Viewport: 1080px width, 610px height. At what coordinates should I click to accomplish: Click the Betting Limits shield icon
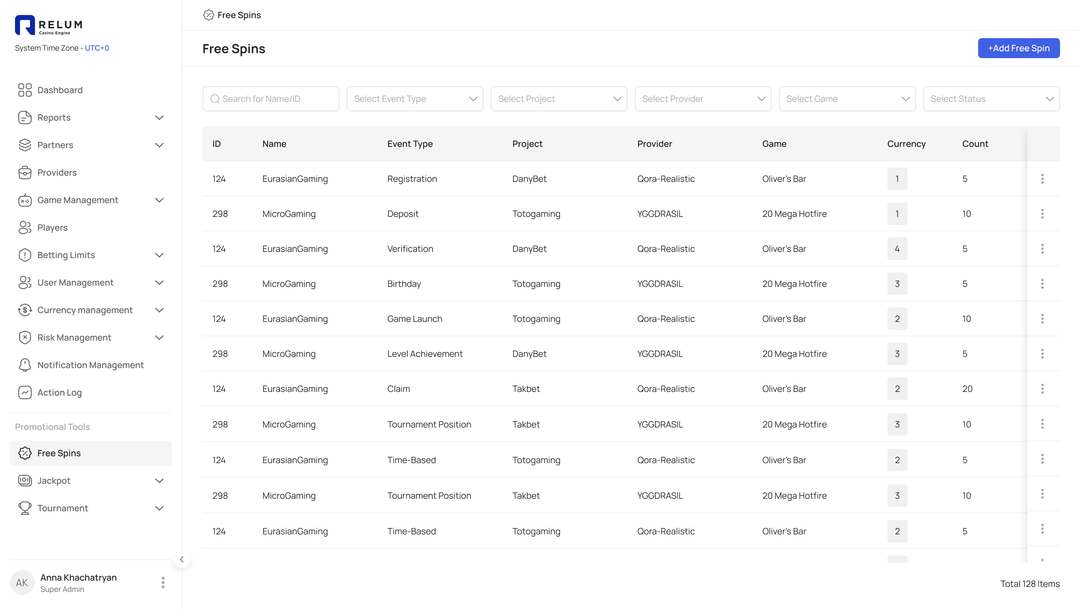click(x=25, y=255)
